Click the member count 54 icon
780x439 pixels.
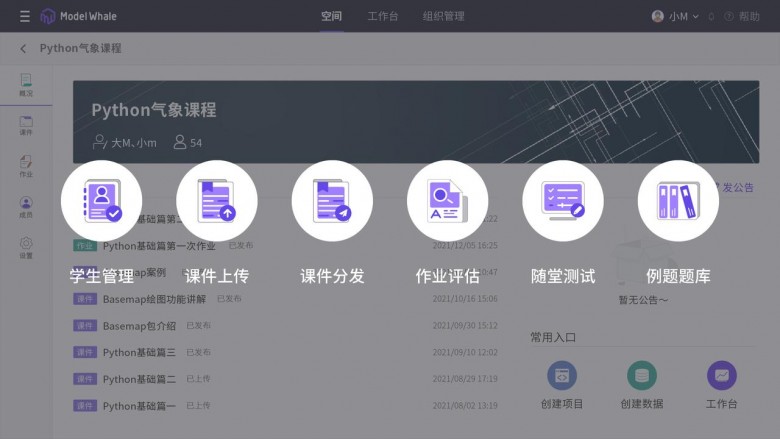(180, 142)
